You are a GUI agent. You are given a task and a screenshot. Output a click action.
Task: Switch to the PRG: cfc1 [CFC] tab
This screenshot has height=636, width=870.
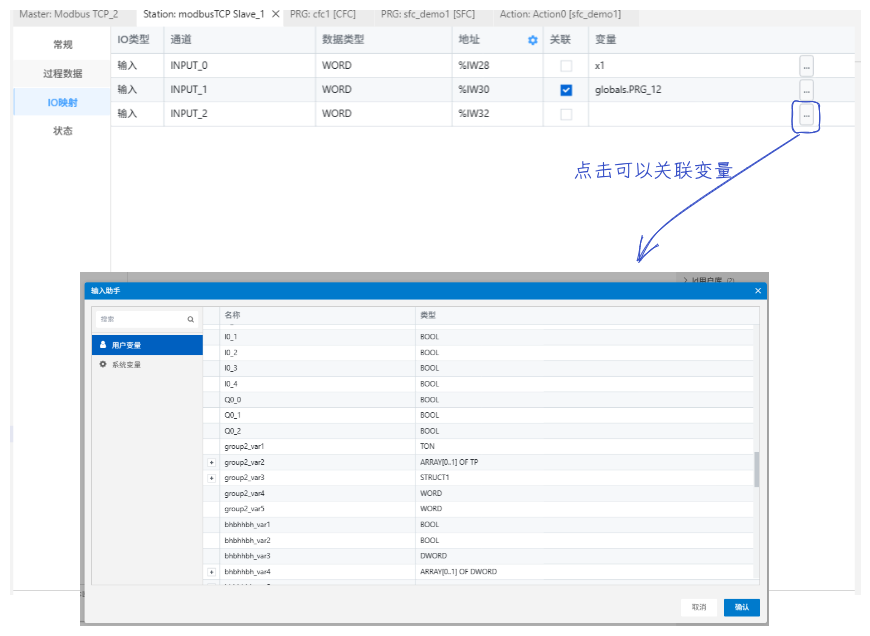[x=323, y=14]
